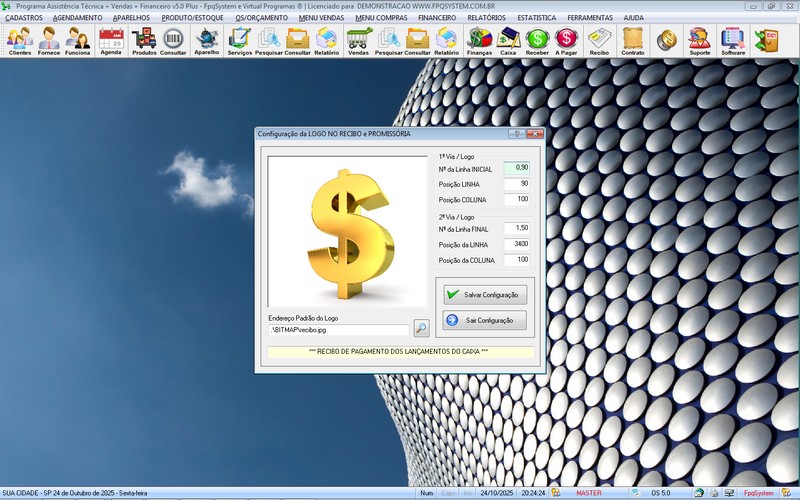The width and height of the screenshot is (800, 500).
Task: Close the LOGO NO RECIBO configuration dialog
Action: tap(535, 134)
